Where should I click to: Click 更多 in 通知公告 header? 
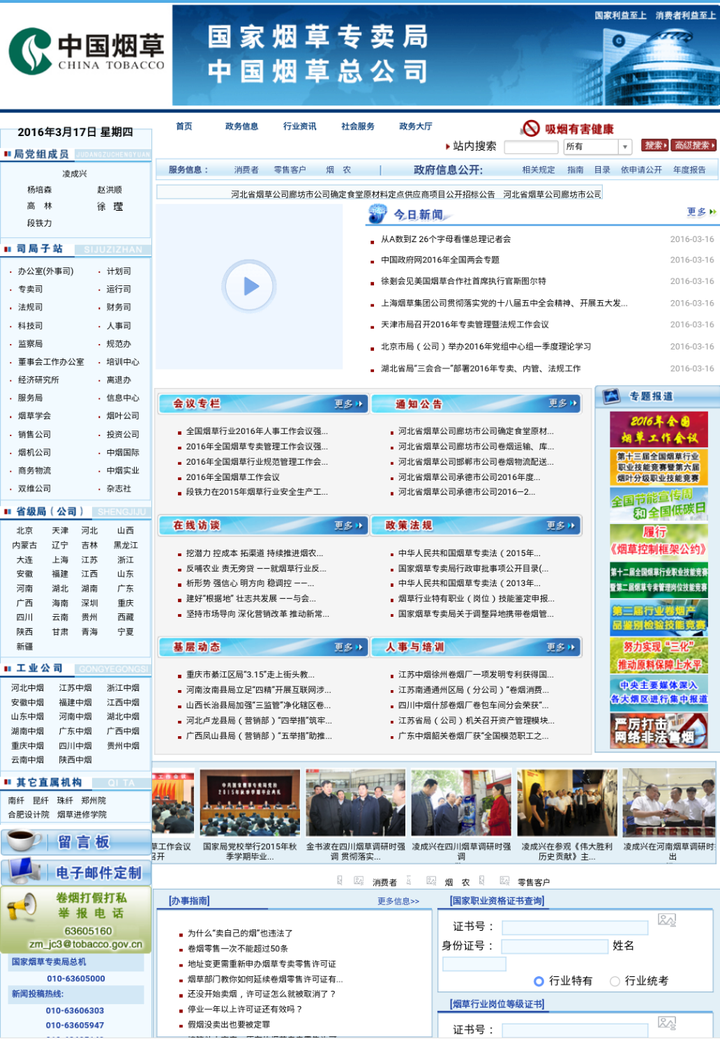[562, 403]
